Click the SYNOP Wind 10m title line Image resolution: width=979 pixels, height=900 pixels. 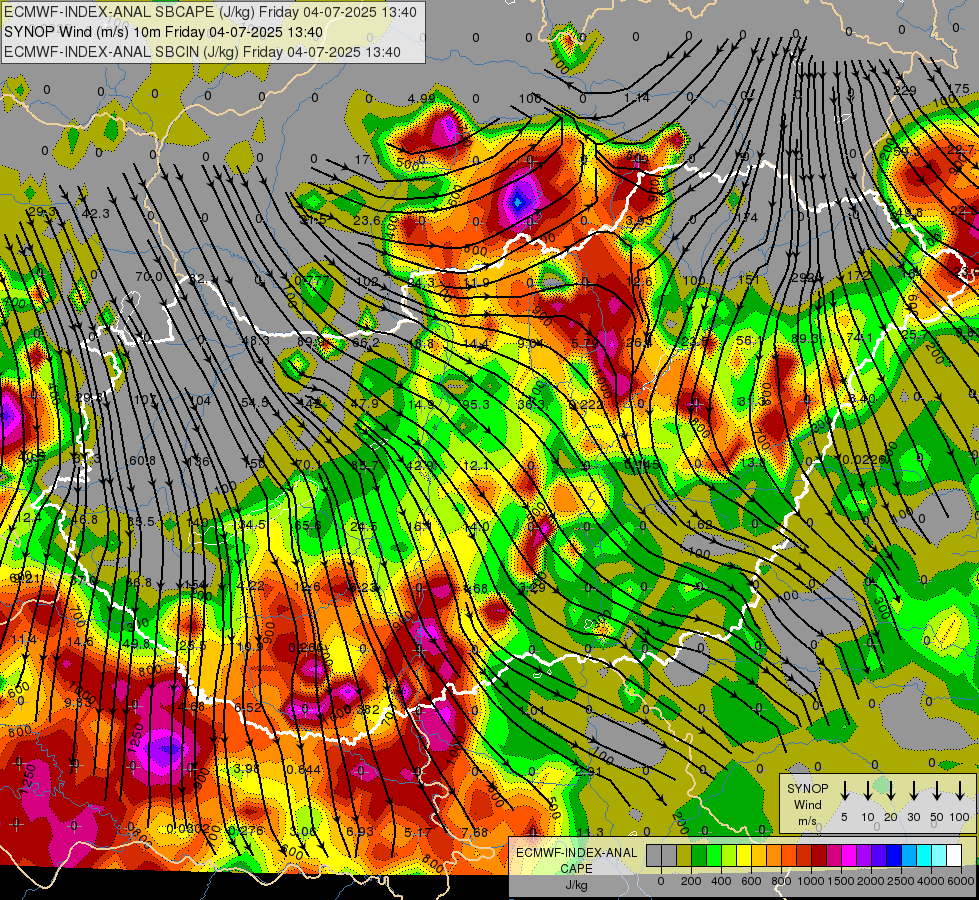click(x=163, y=32)
